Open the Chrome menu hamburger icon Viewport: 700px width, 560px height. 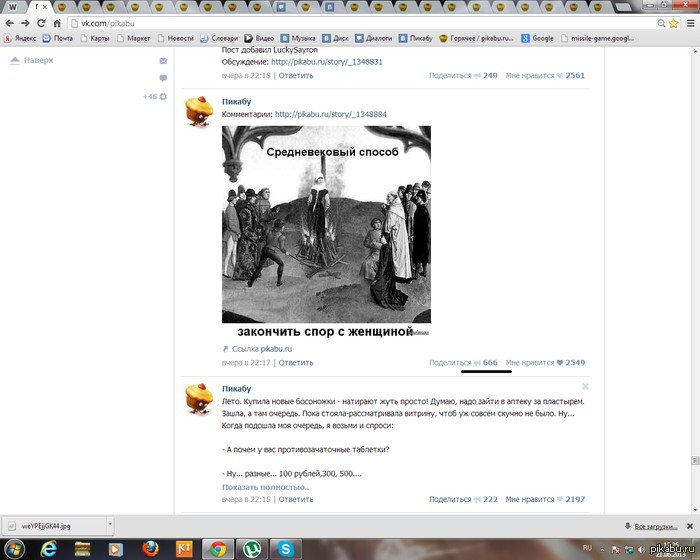pyautogui.click(x=690, y=23)
